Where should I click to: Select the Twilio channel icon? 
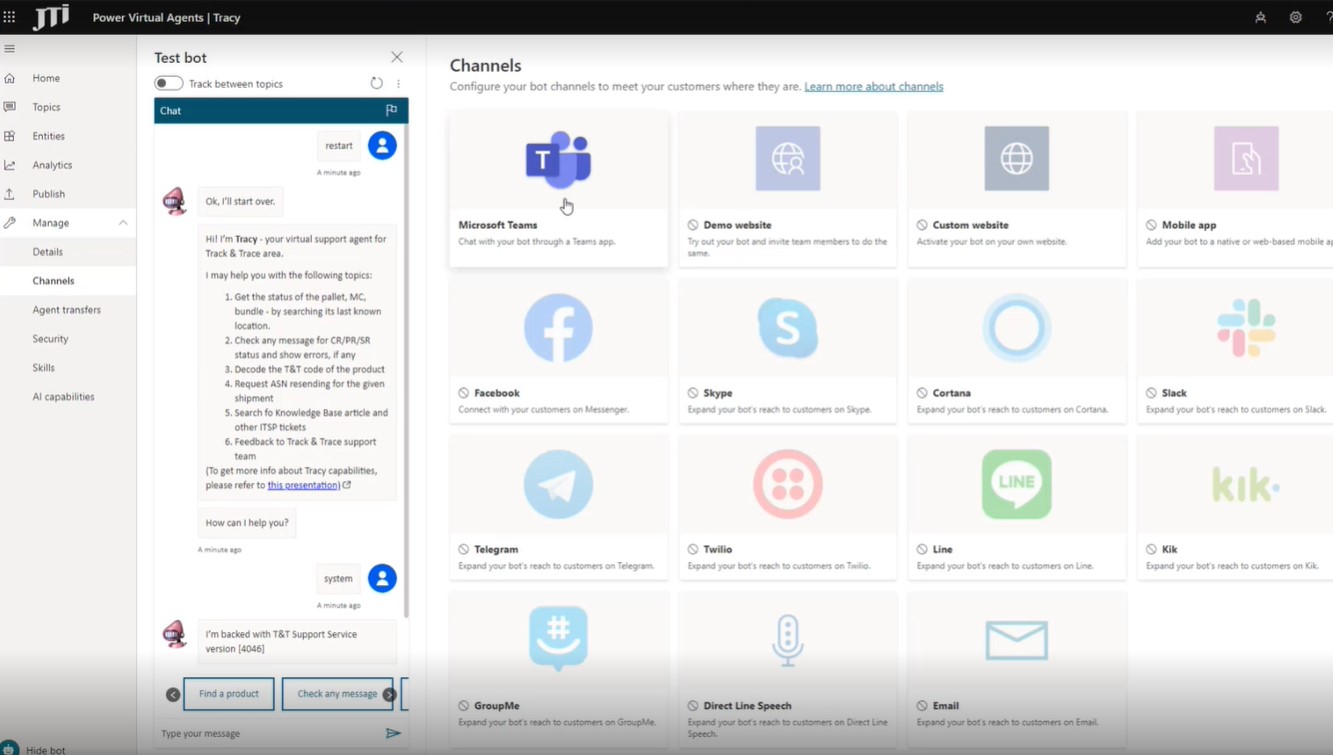coord(788,484)
